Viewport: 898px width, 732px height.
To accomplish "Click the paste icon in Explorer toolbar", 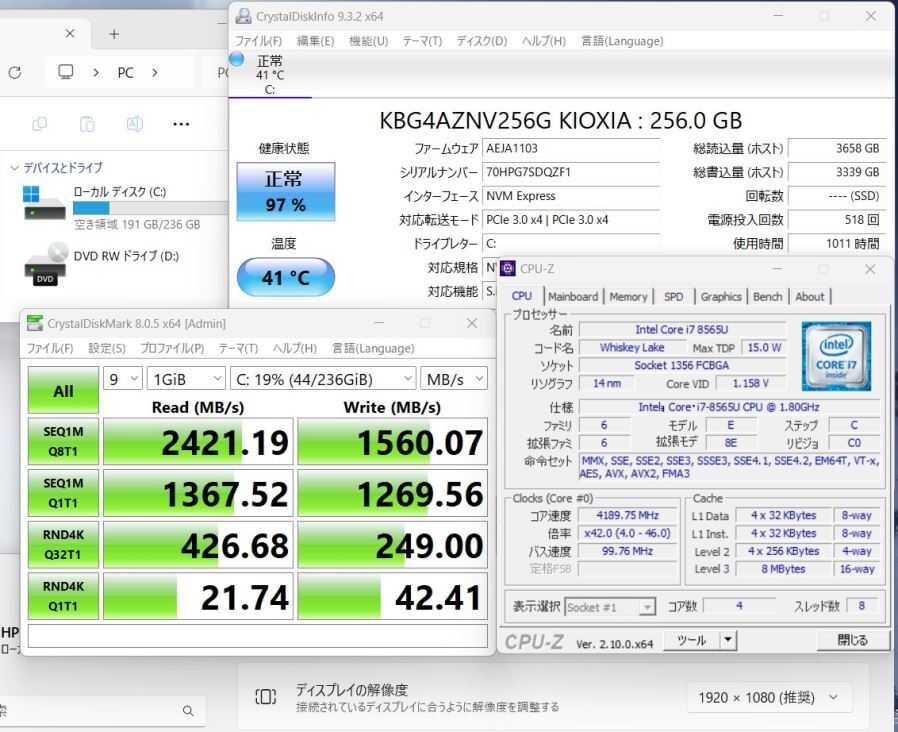I will [x=87, y=124].
